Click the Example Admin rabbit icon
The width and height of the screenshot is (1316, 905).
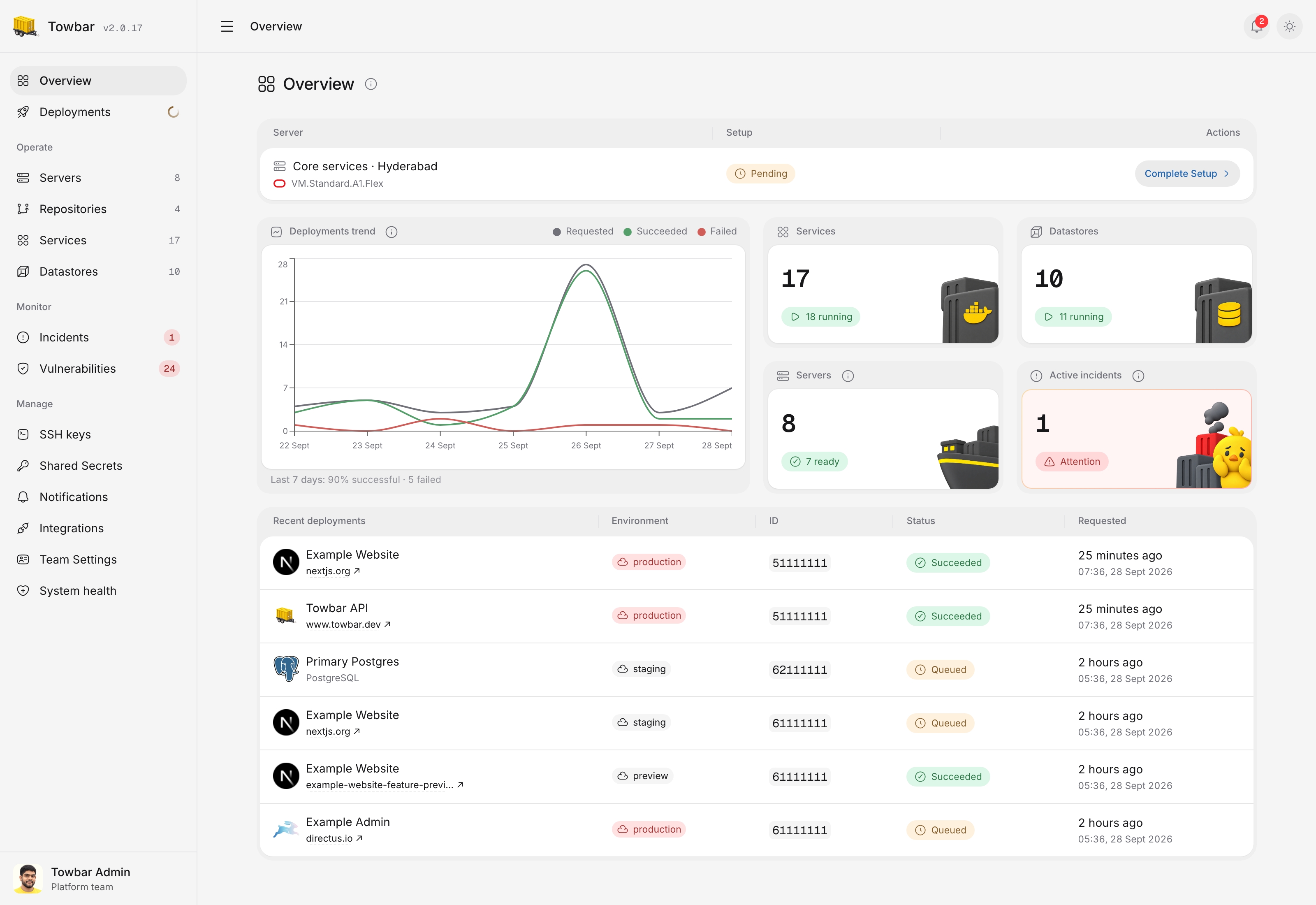point(286,830)
